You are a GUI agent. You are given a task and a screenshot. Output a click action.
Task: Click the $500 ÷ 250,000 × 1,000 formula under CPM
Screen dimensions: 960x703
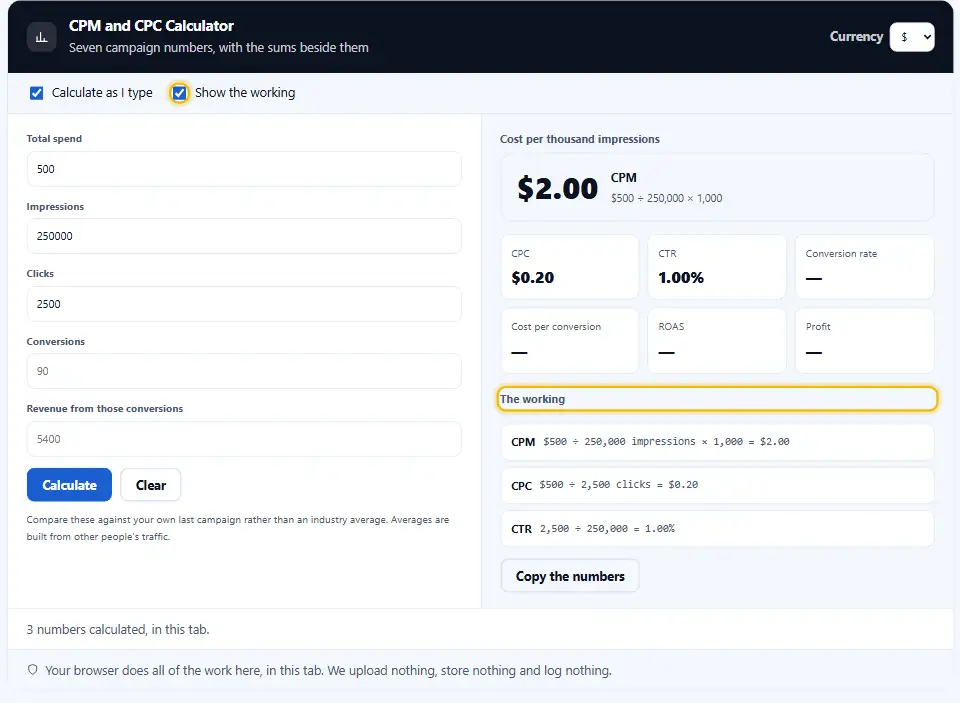pos(666,198)
